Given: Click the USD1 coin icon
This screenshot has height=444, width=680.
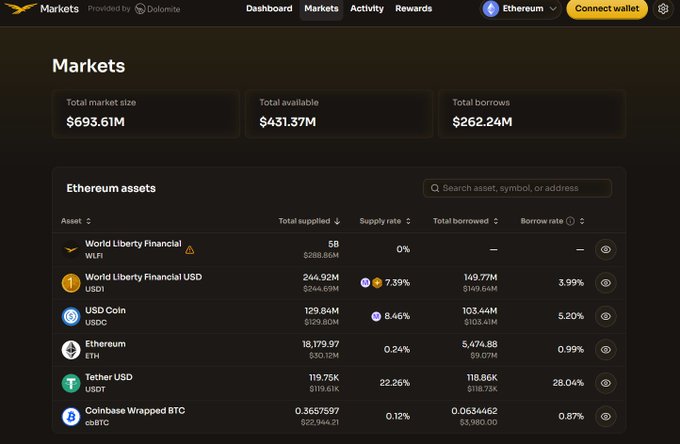Looking at the screenshot, I should 71,283.
